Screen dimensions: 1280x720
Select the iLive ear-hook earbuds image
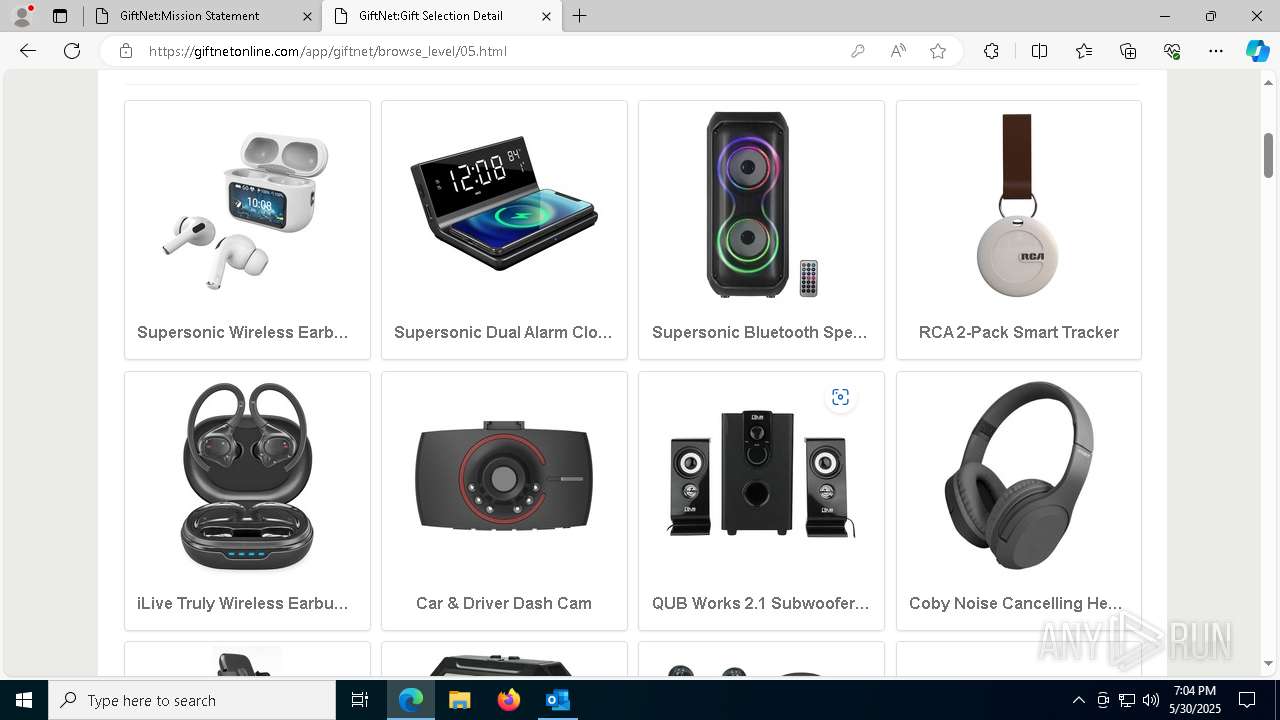tap(247, 476)
